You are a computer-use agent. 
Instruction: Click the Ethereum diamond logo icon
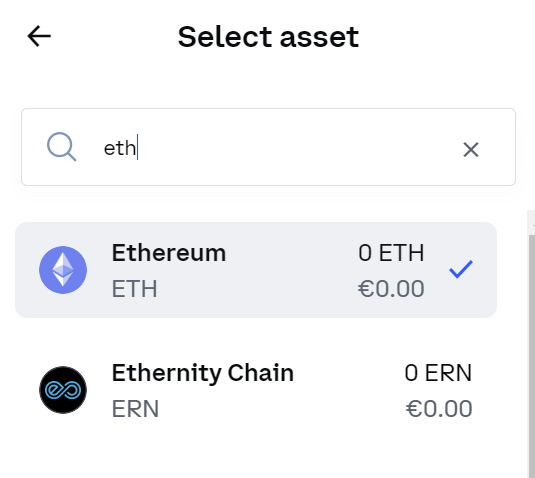63,270
